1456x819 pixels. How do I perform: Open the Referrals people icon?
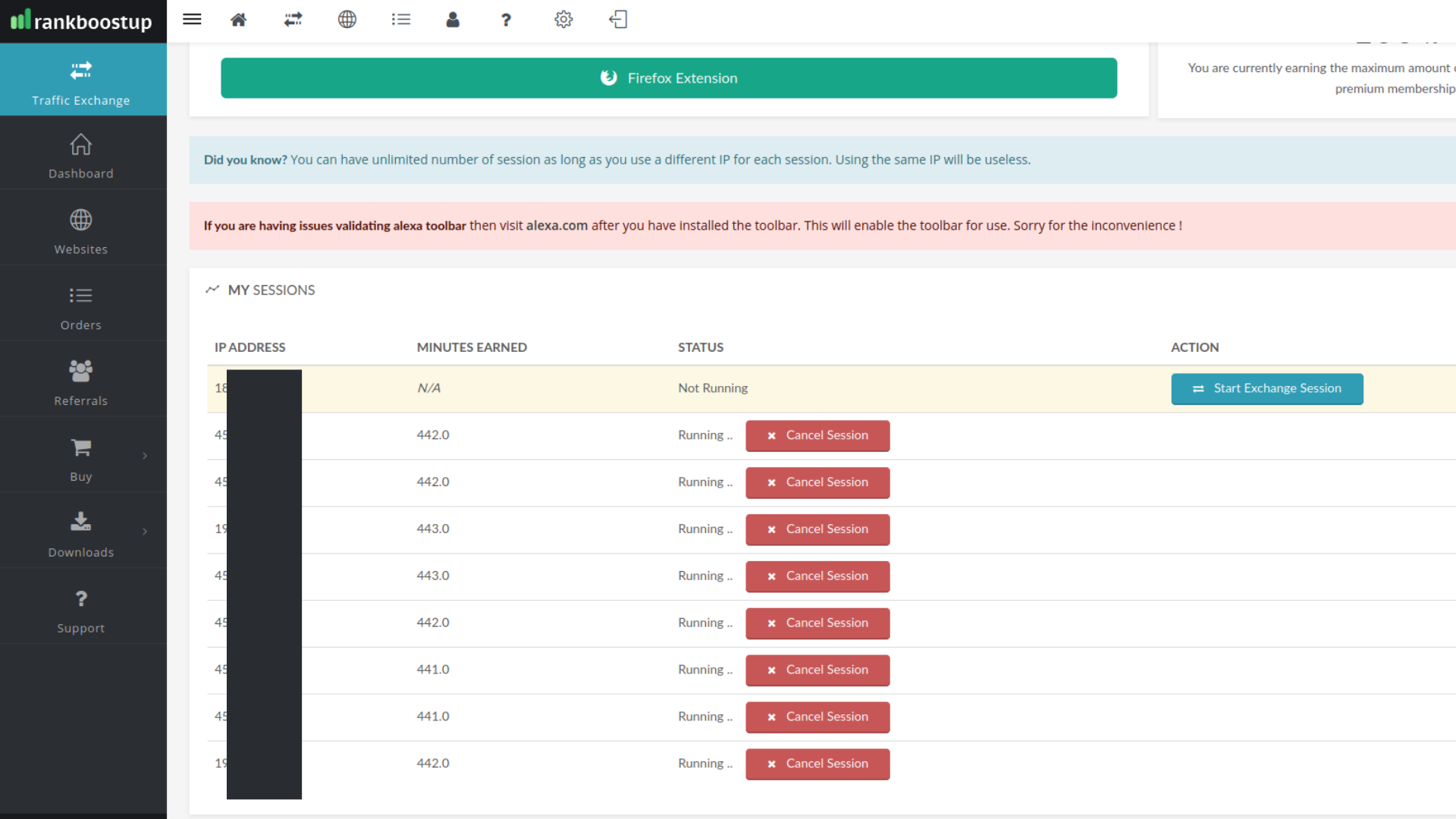click(80, 371)
